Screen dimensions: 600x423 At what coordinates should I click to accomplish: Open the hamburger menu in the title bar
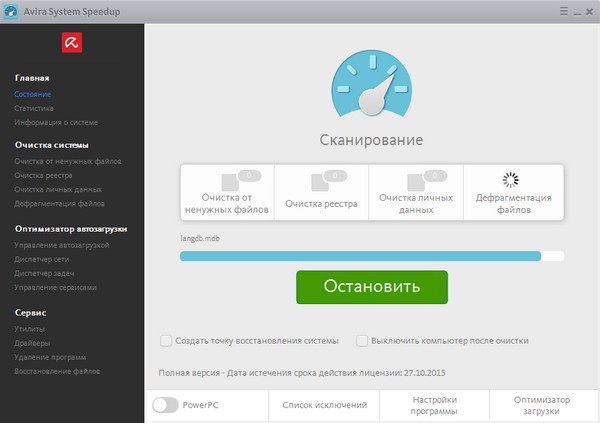[564, 11]
